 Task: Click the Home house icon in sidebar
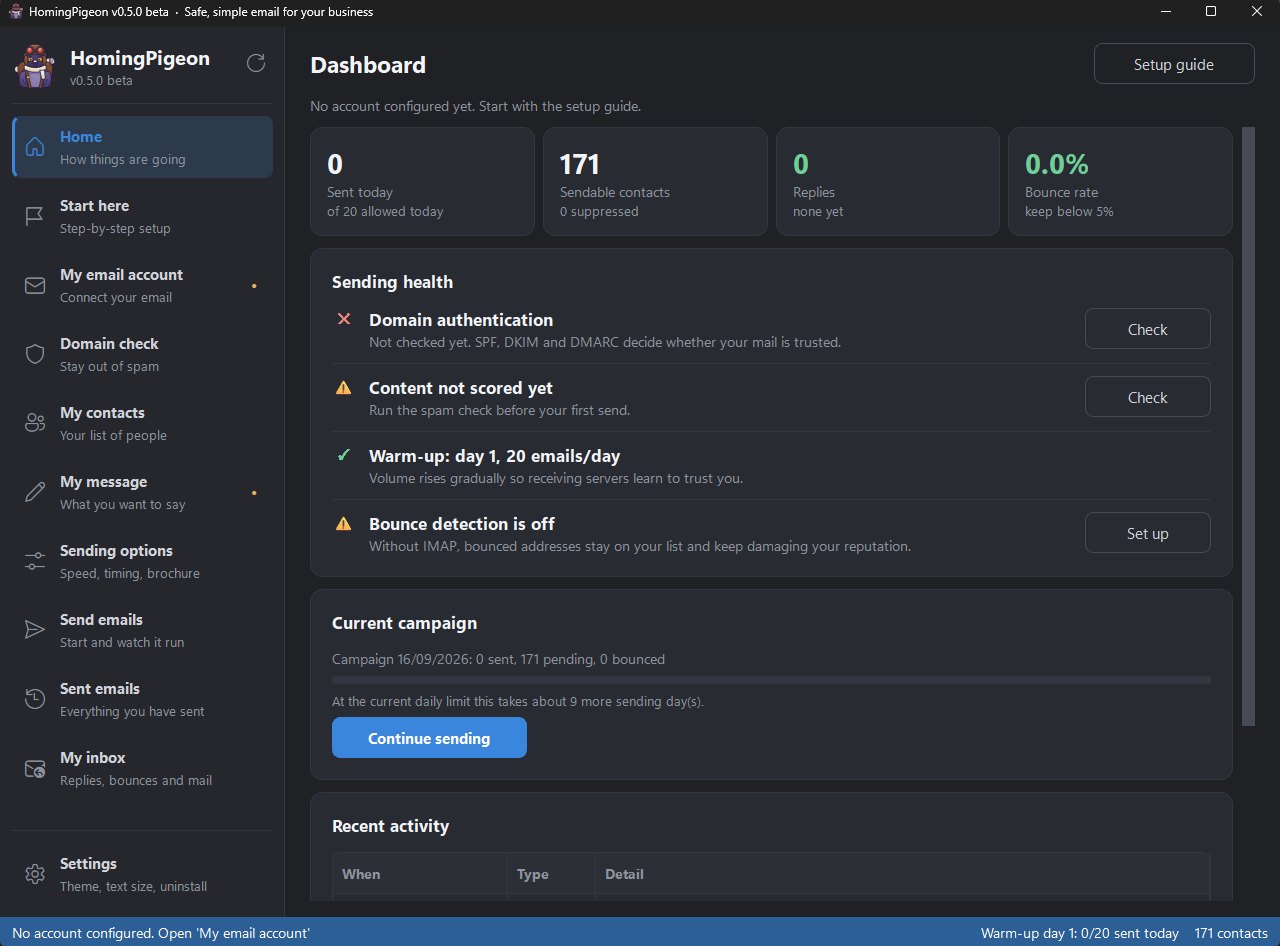35,147
